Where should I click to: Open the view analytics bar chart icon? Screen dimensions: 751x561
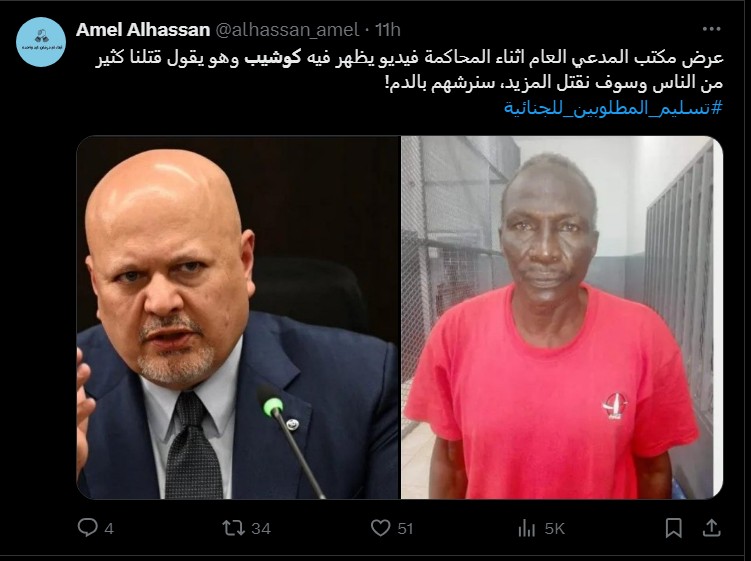[526, 528]
